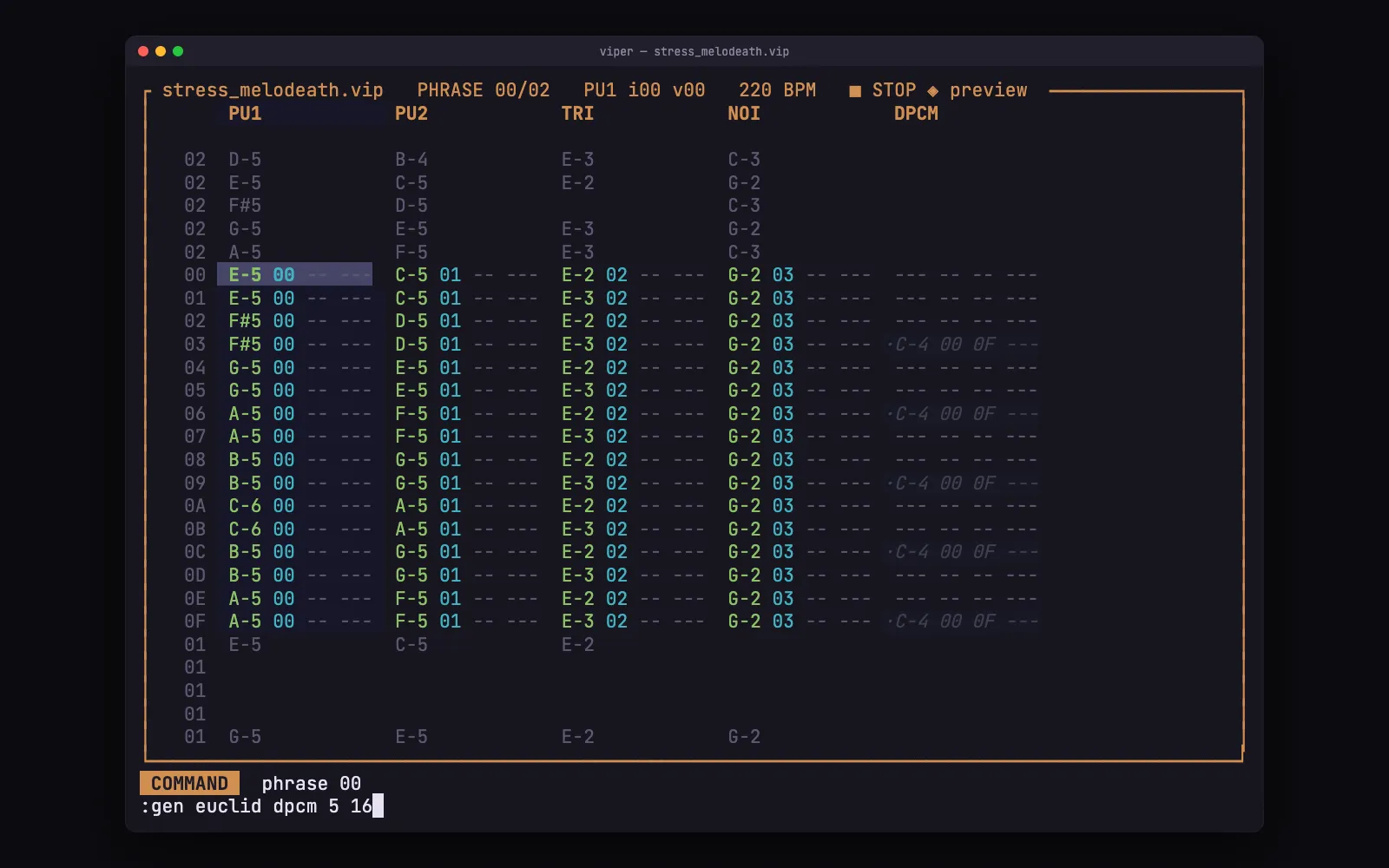Click the STOP label in the header
Screen dimensions: 1389x868
[x=894, y=90]
